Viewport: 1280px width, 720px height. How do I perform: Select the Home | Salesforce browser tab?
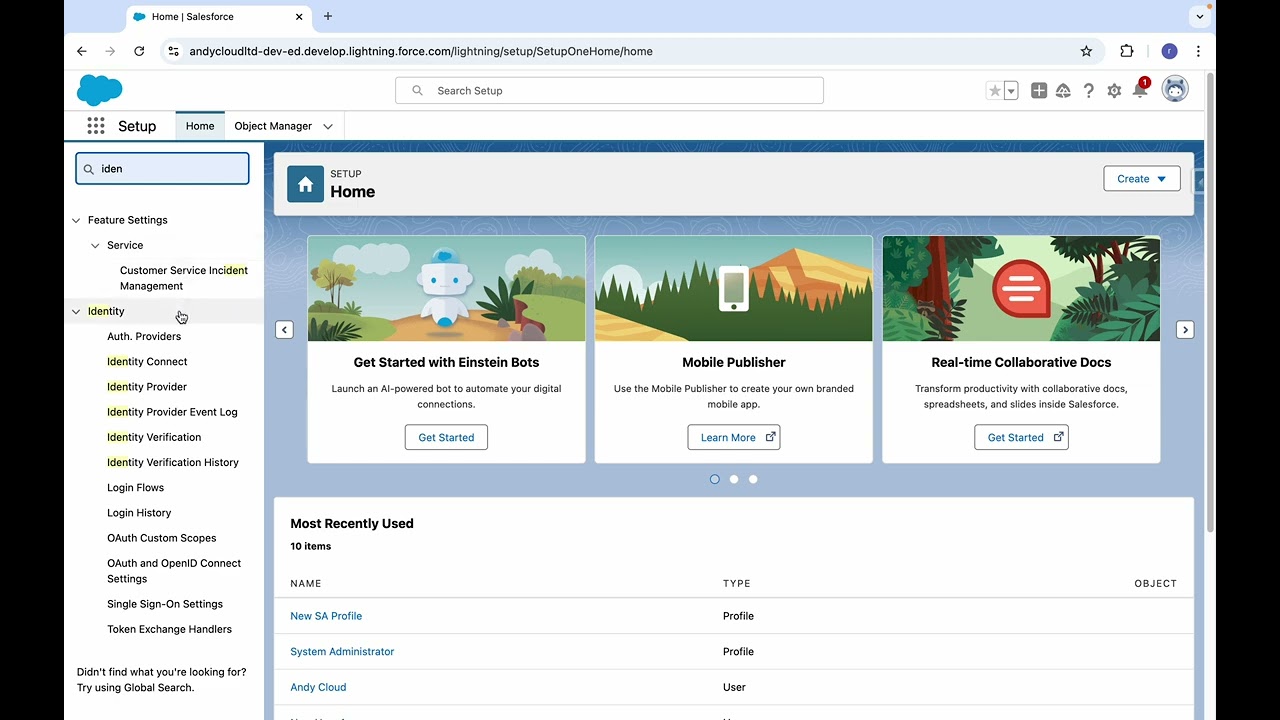click(219, 17)
